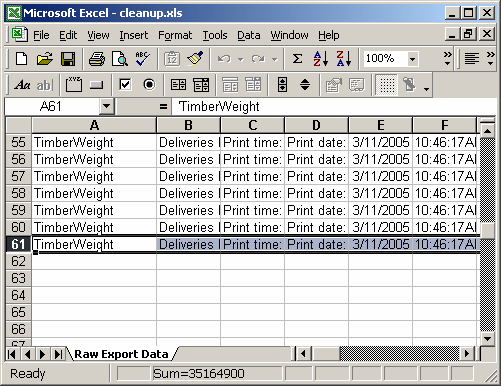Select the Edit Box abl forms tool
This screenshot has height=386, width=501.
45,85
